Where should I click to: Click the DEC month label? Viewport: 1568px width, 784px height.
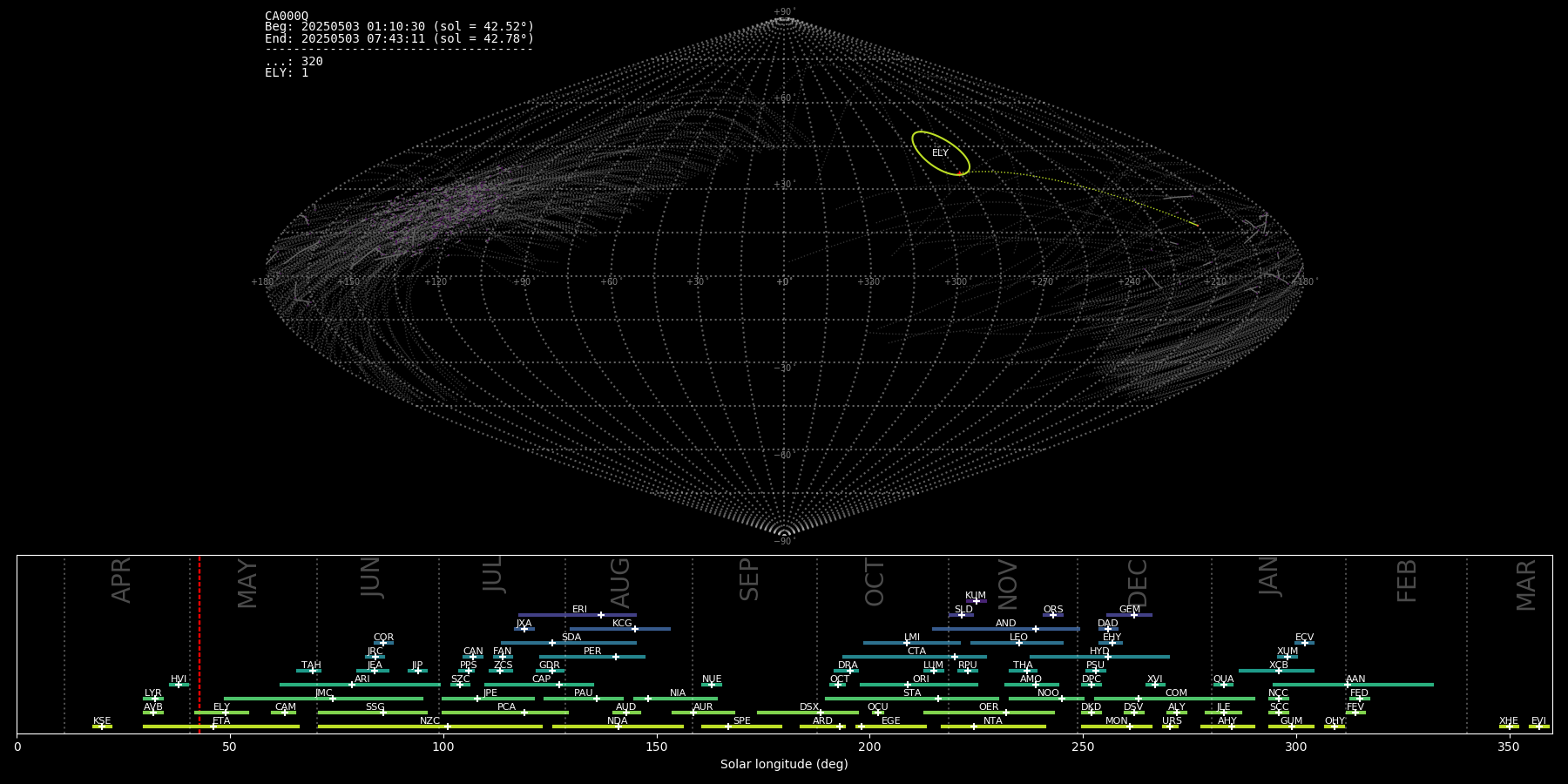point(1139,584)
